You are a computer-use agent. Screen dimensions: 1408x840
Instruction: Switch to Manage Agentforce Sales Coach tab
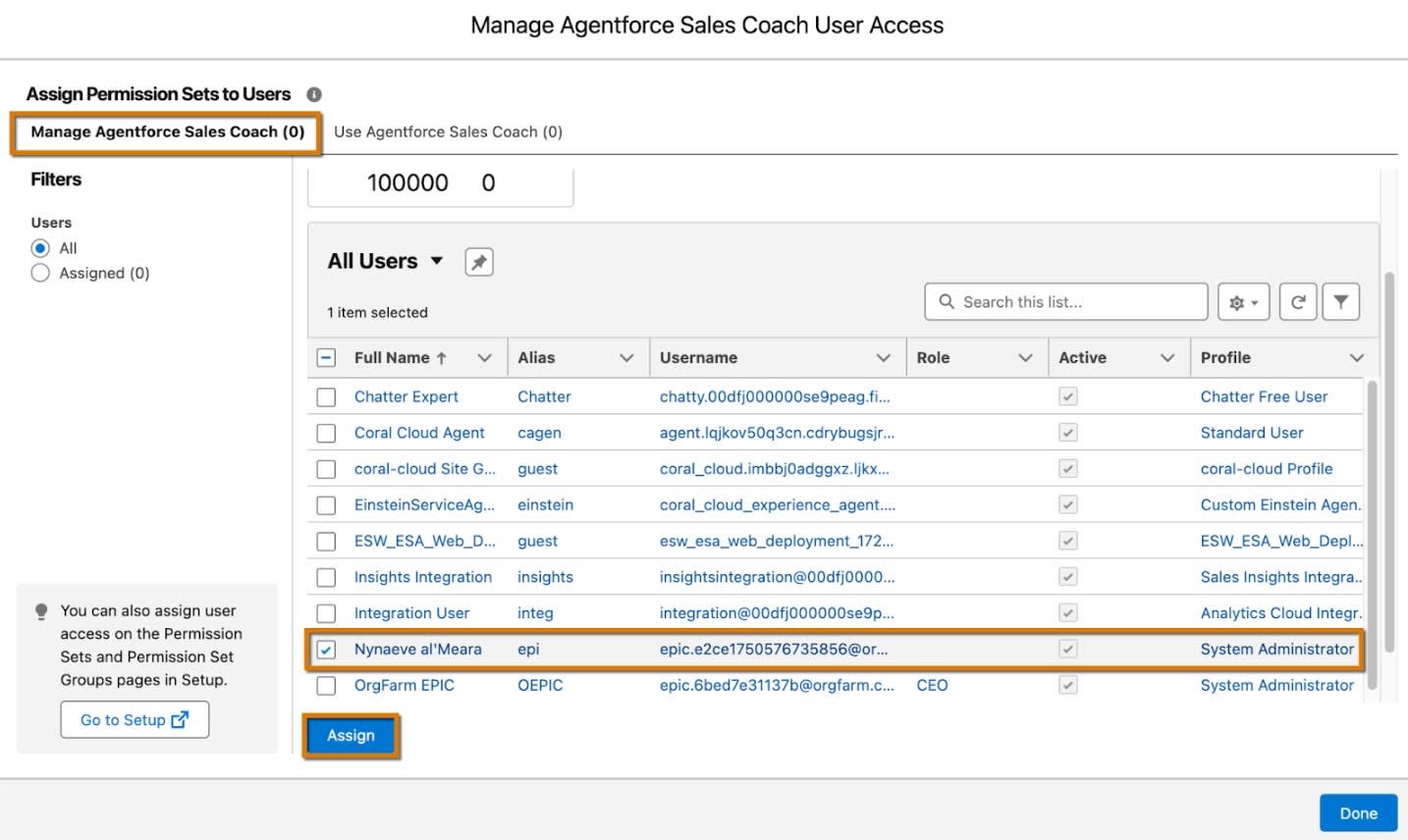(167, 131)
